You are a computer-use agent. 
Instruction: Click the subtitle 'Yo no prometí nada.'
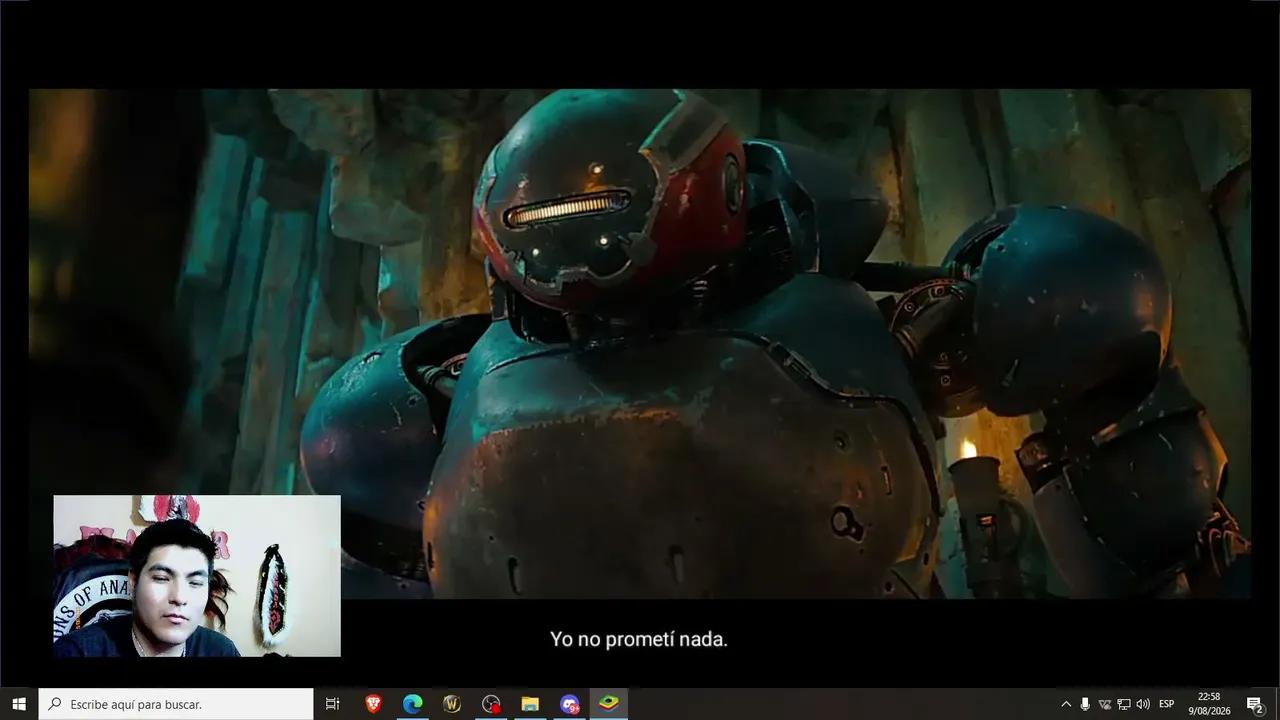pyautogui.click(x=639, y=639)
